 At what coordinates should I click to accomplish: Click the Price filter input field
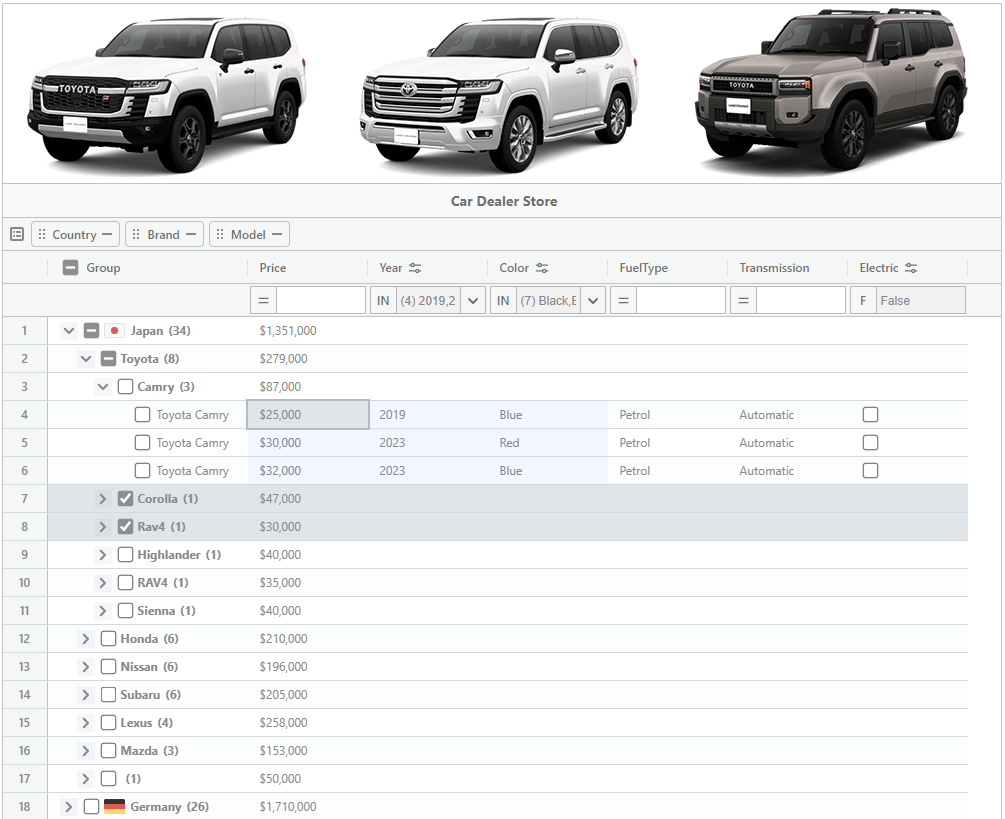320,301
